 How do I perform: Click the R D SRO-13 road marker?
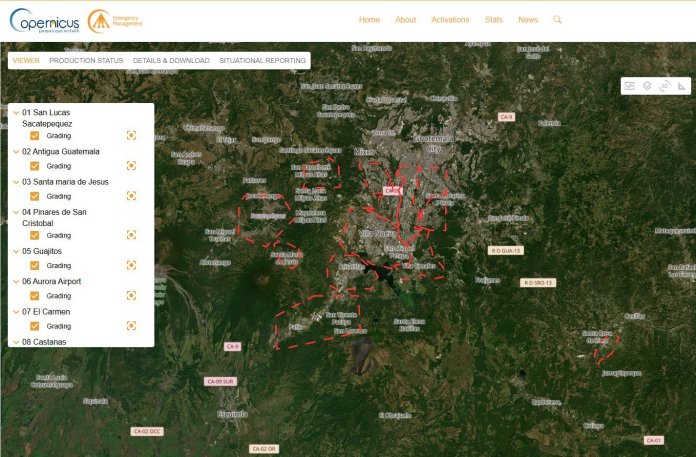538,283
